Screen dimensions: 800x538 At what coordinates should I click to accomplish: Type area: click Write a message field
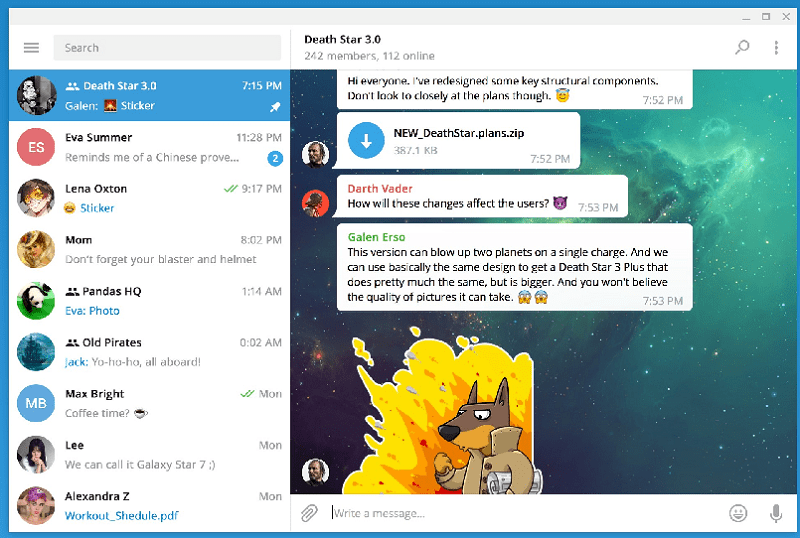point(520,513)
